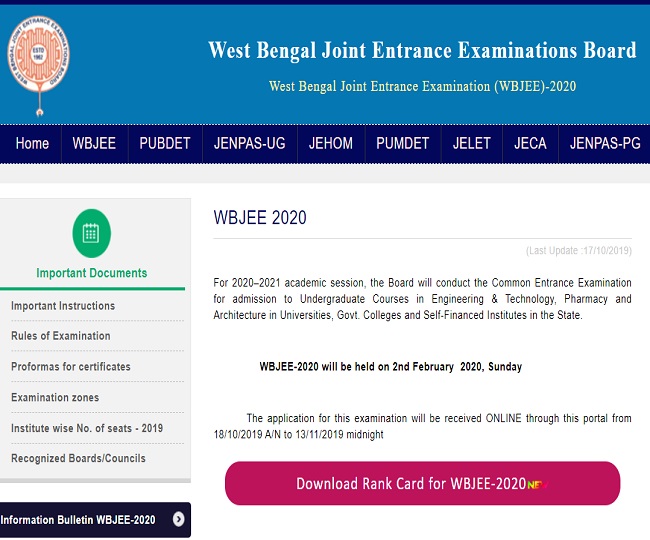Image resolution: width=650 pixels, height=540 pixels.
Task: Click the 'For 2020–2021 academic session' text
Action: [422, 299]
